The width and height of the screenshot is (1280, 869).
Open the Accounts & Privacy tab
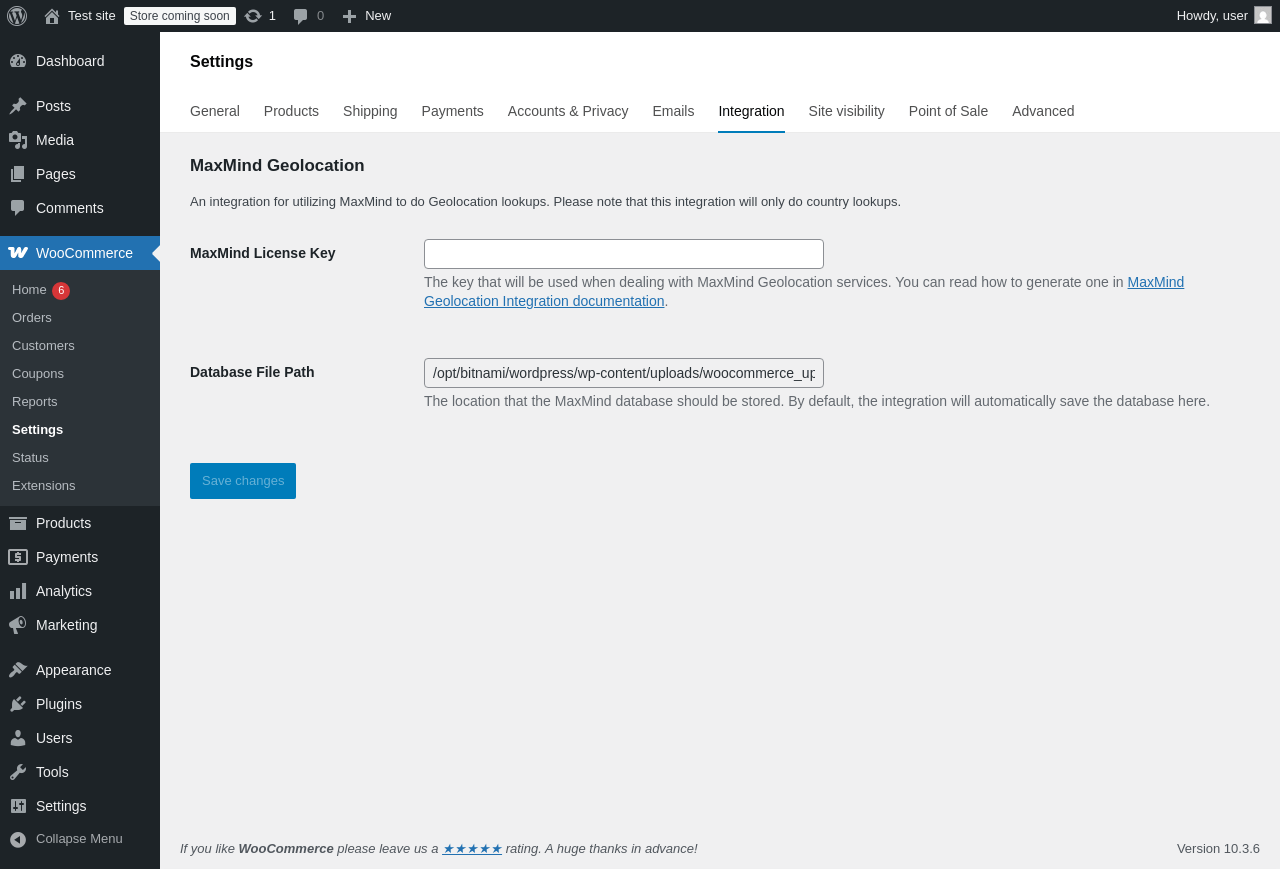click(x=568, y=111)
